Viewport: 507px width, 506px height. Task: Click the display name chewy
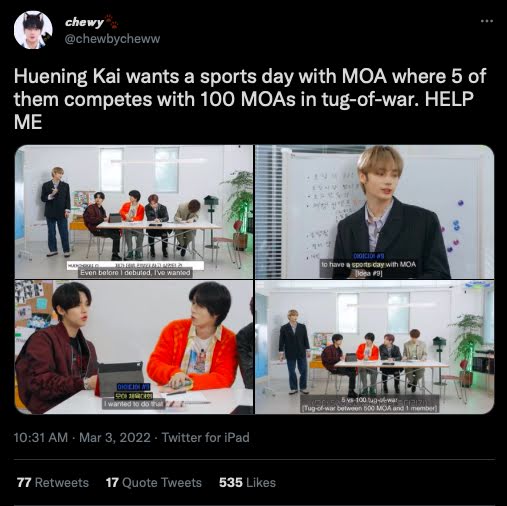click(x=84, y=22)
